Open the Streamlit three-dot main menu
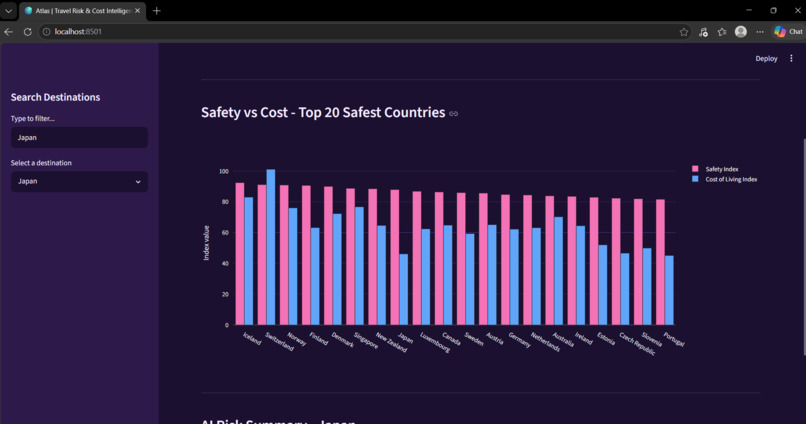The image size is (806, 424). tap(791, 59)
